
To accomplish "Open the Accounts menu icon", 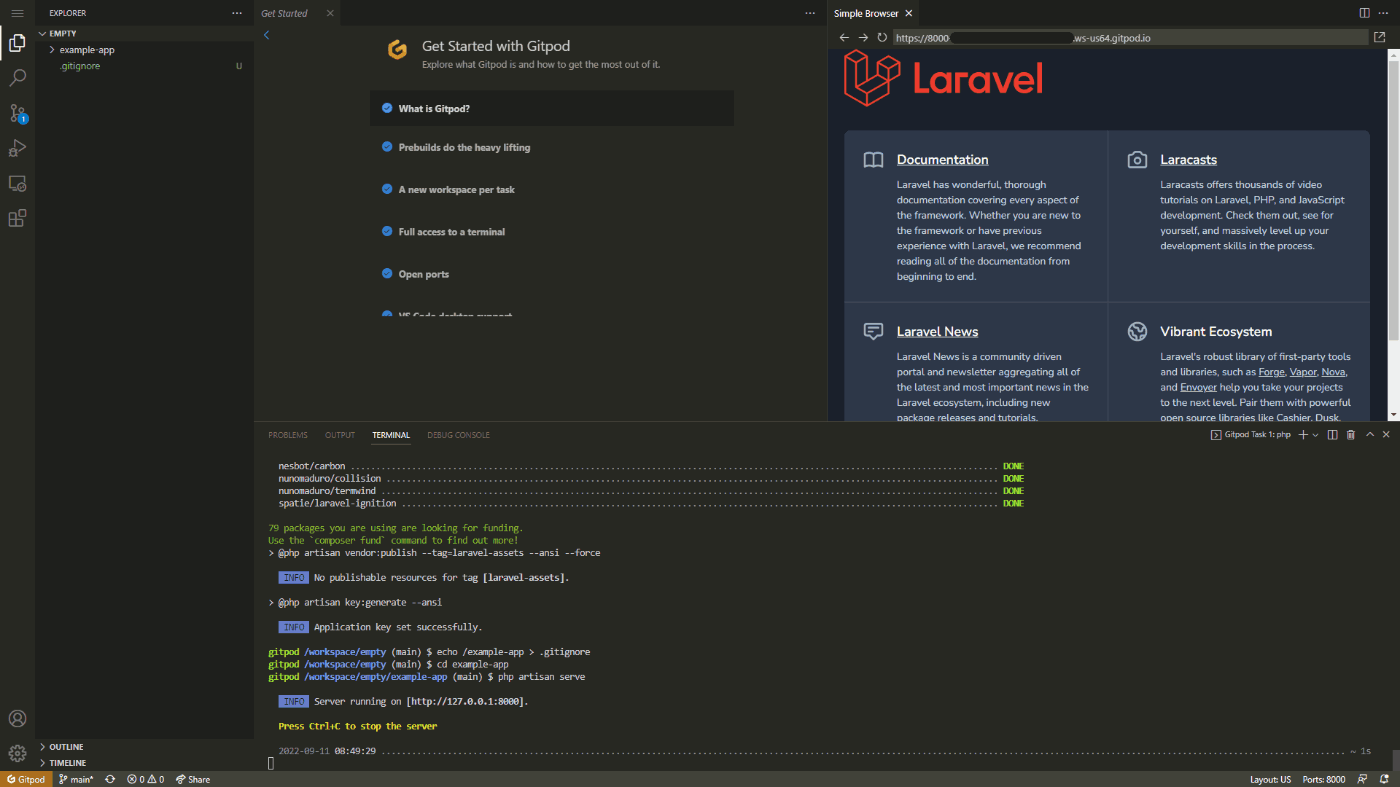I will tap(17, 718).
